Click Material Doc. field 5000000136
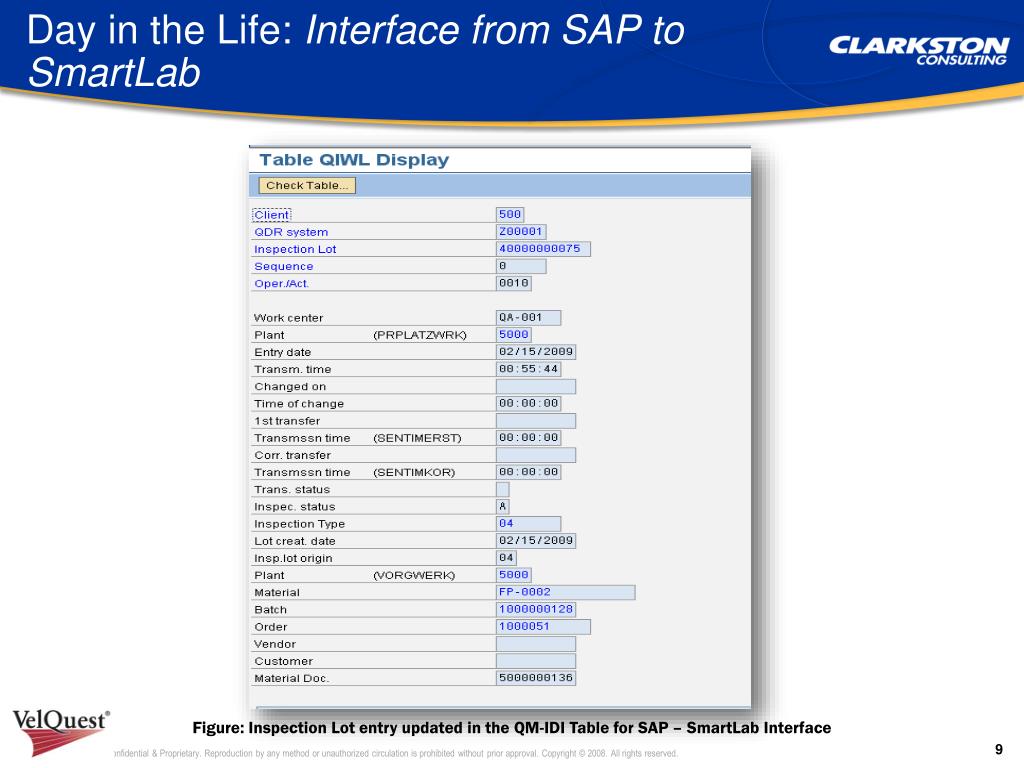The height and width of the screenshot is (768, 1024). pyautogui.click(x=536, y=678)
